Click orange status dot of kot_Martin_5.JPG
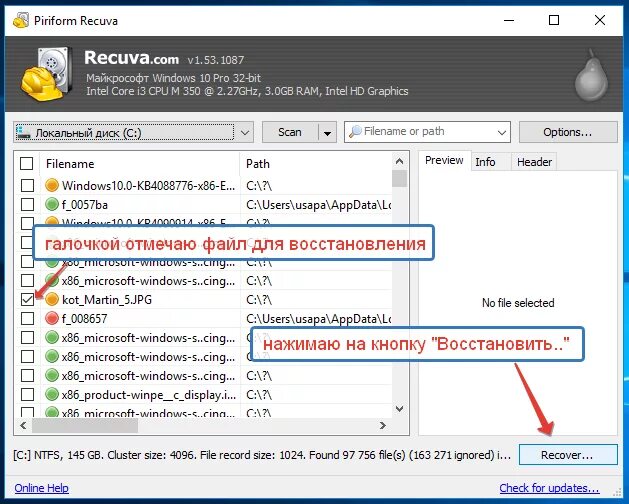The height and width of the screenshot is (504, 629). coord(52,299)
